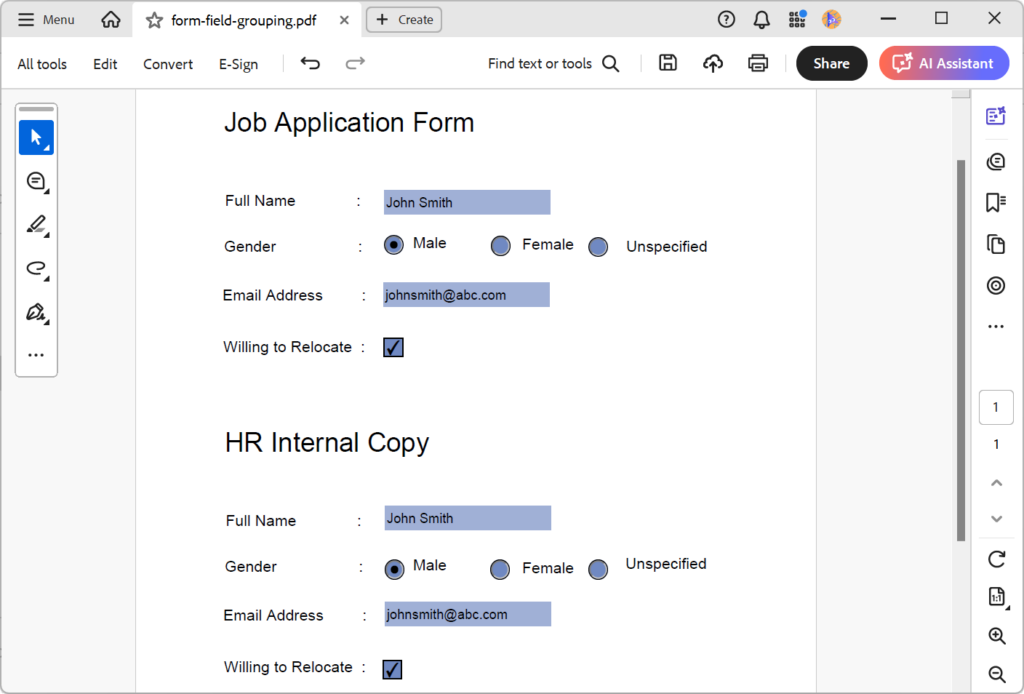Viewport: 1024px width, 694px height.
Task: Select the Highlight tool
Action: (36, 225)
